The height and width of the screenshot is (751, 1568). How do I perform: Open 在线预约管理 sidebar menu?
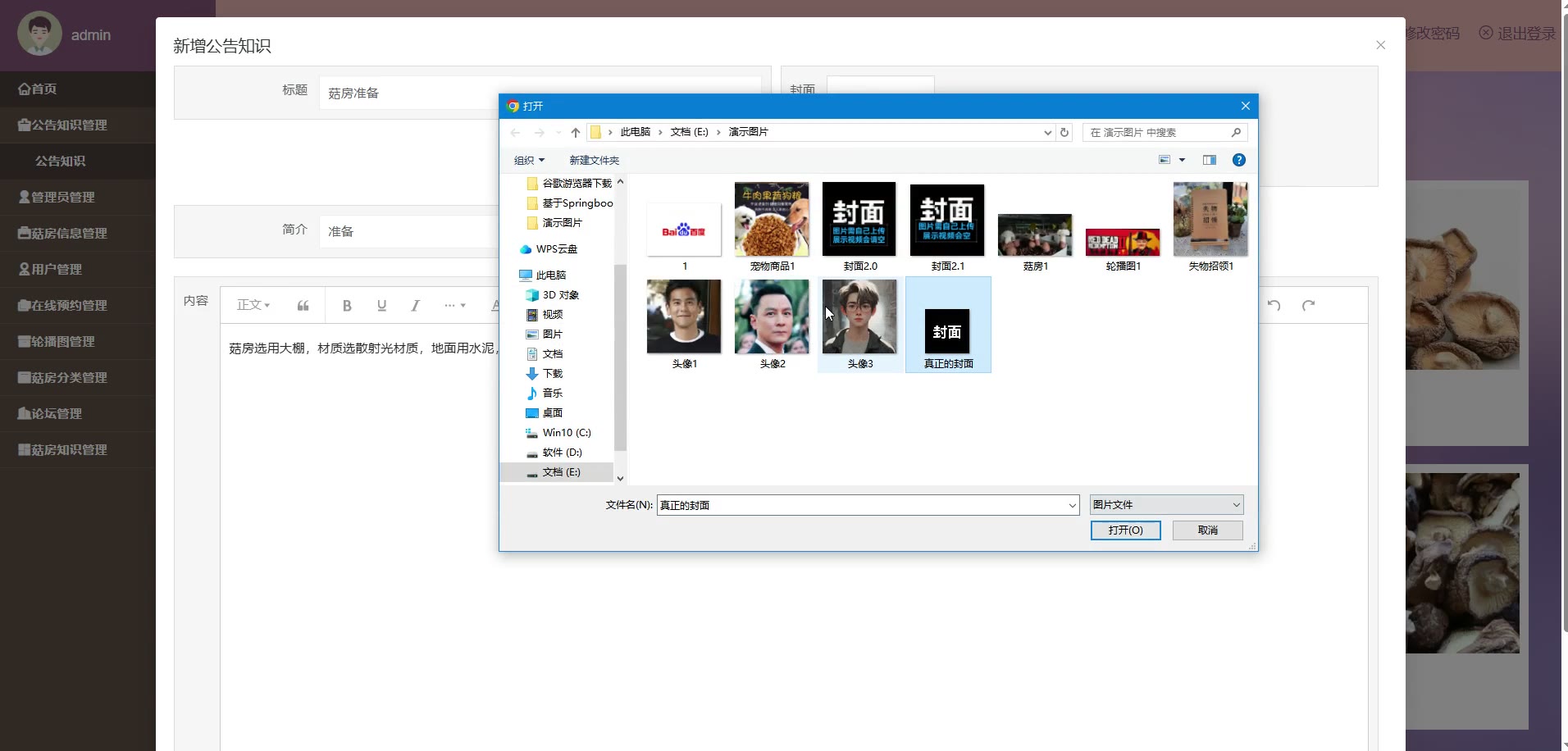pos(78,305)
